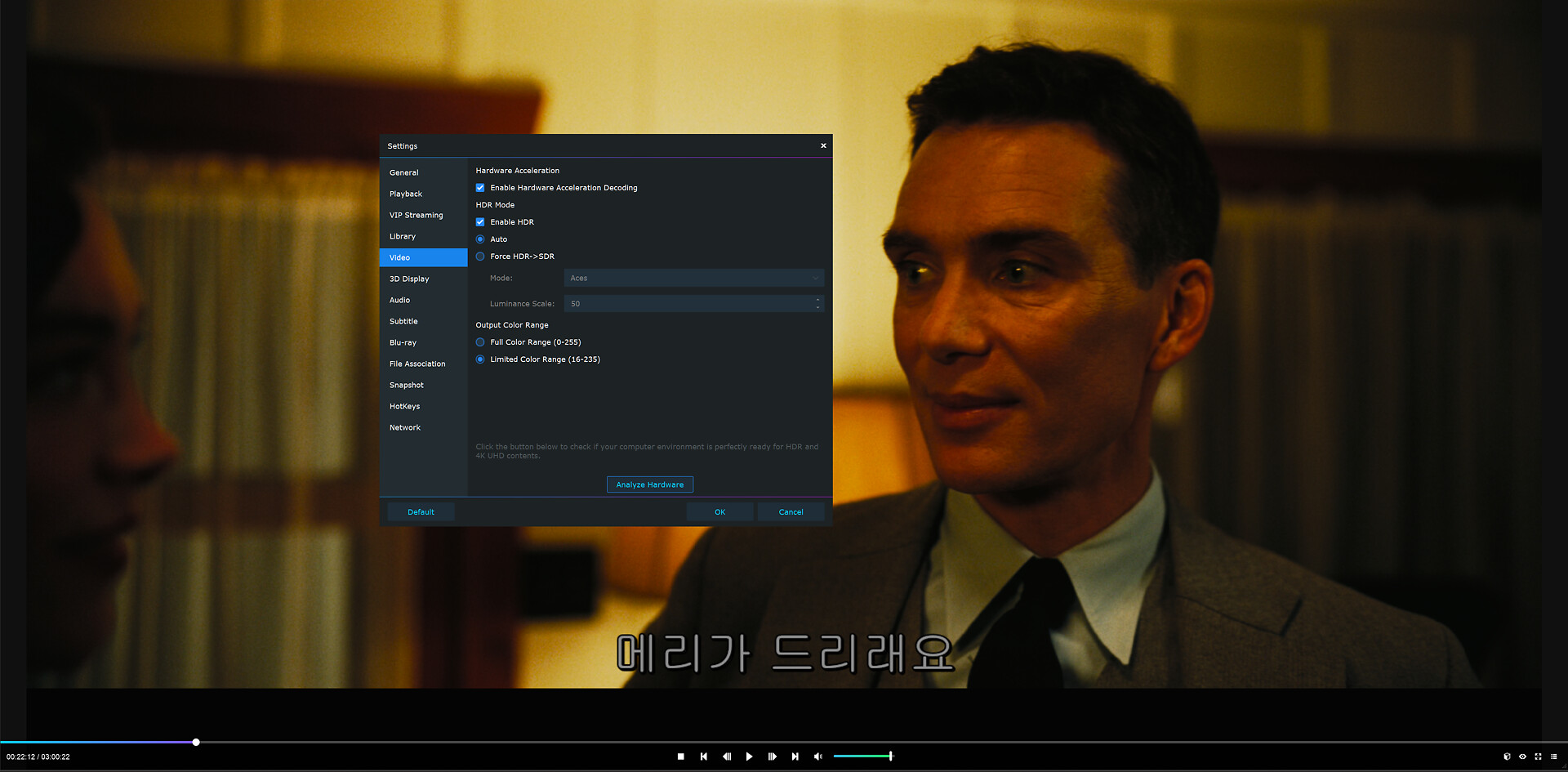The width and height of the screenshot is (1568, 772).
Task: Uncheck the Enable HDR checkbox
Action: [x=480, y=222]
